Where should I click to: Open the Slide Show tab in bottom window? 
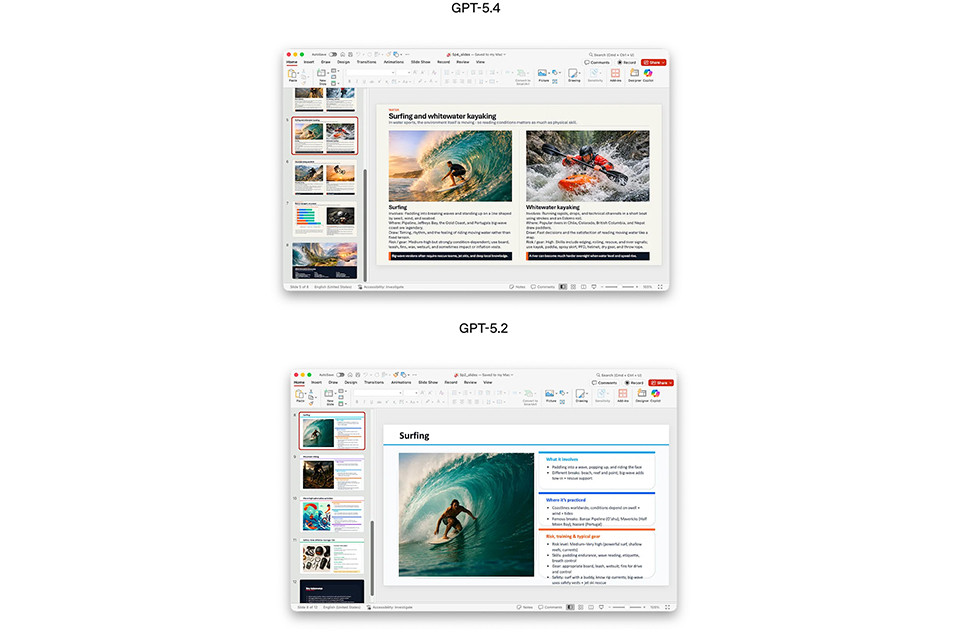pyautogui.click(x=427, y=382)
